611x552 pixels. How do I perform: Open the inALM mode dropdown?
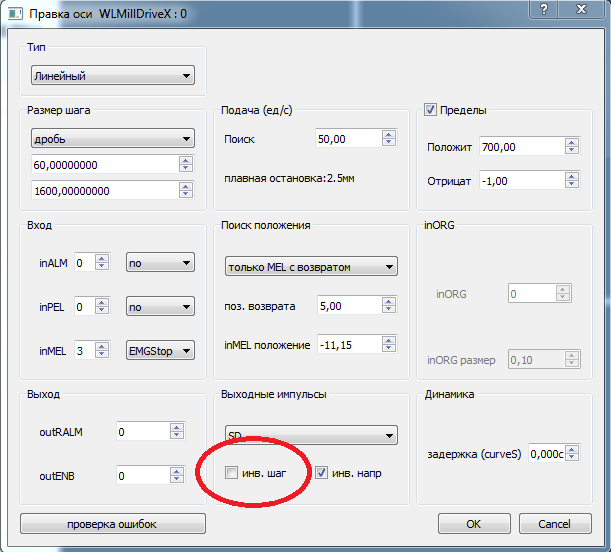click(x=160, y=263)
